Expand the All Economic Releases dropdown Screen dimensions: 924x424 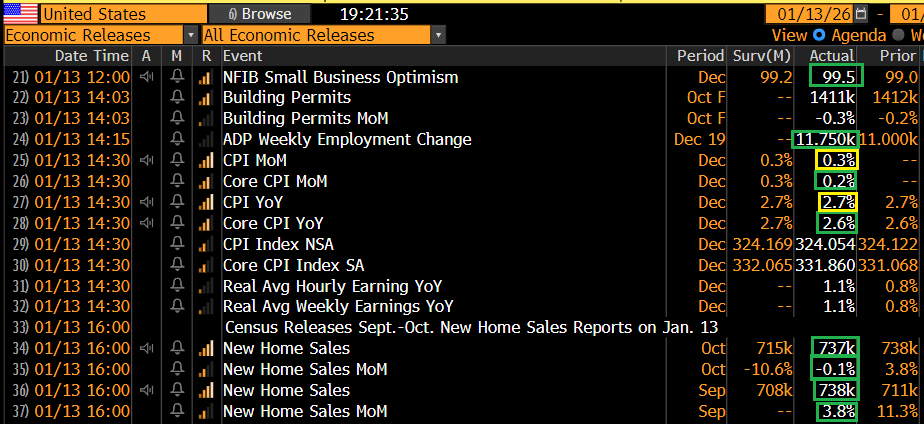pos(323,35)
